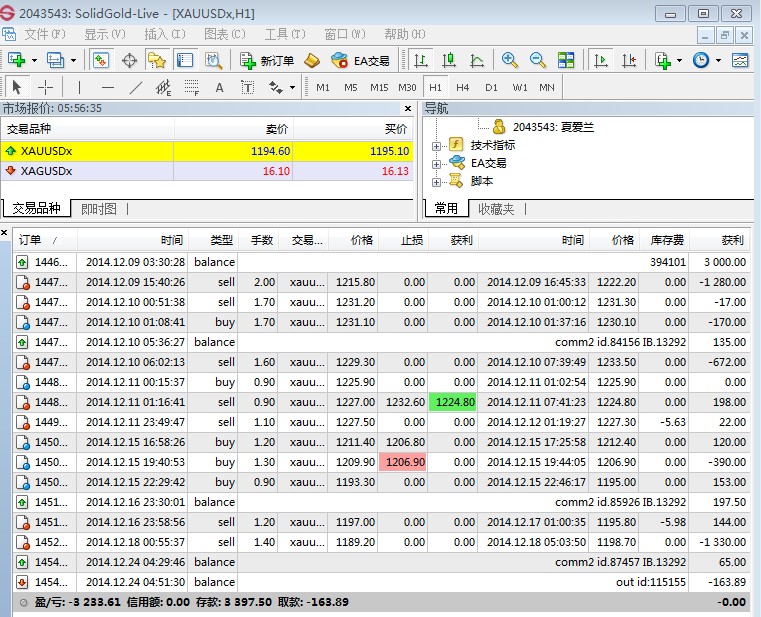The width and height of the screenshot is (761, 617).
Task: Switch to M15 timeframe
Action: tap(379, 87)
